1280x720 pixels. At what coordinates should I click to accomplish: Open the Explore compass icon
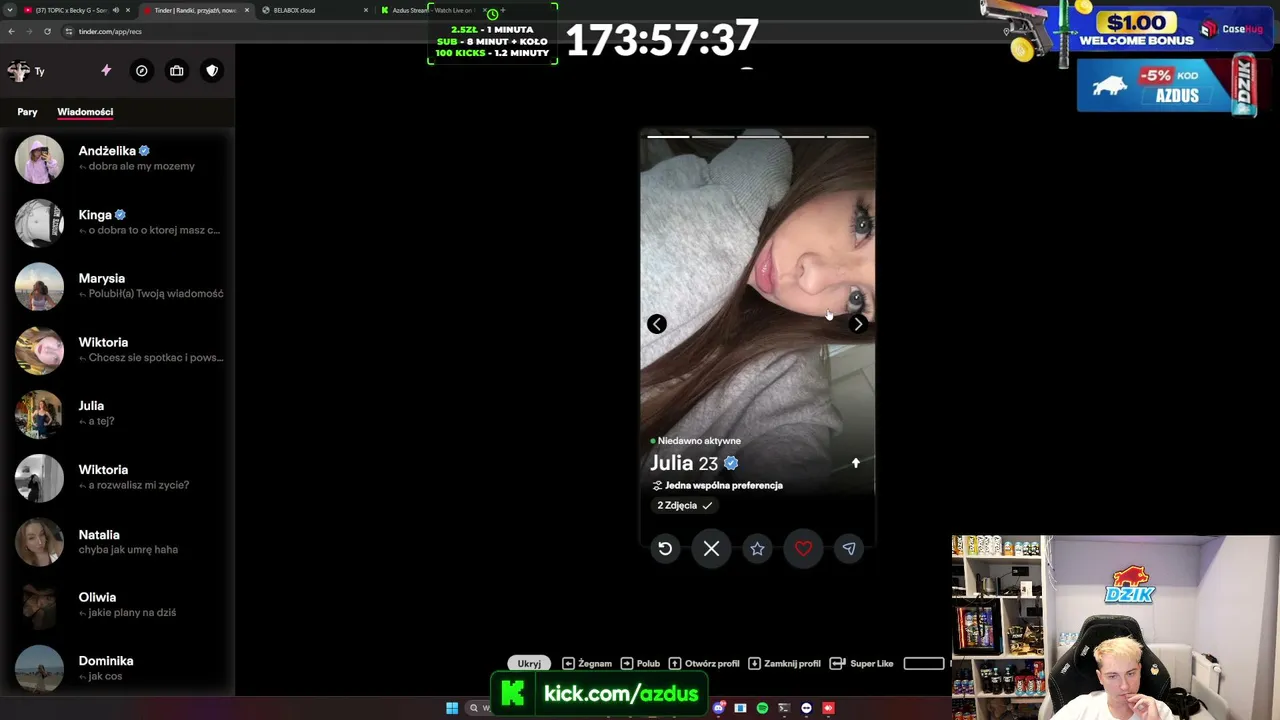coord(142,71)
